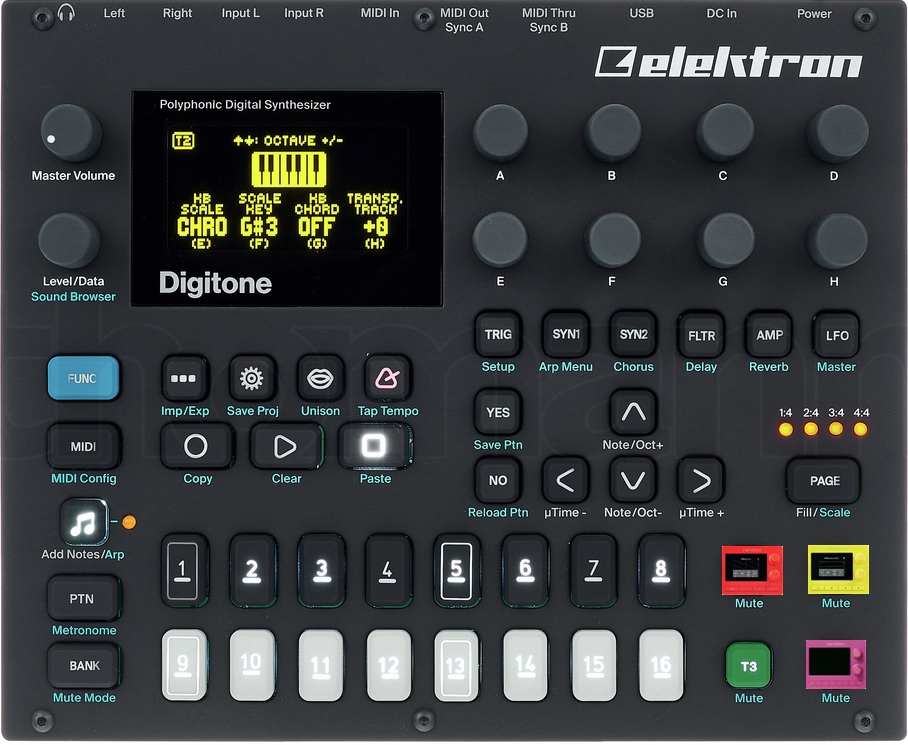Click the 1:4 page LED indicator

pos(785,429)
